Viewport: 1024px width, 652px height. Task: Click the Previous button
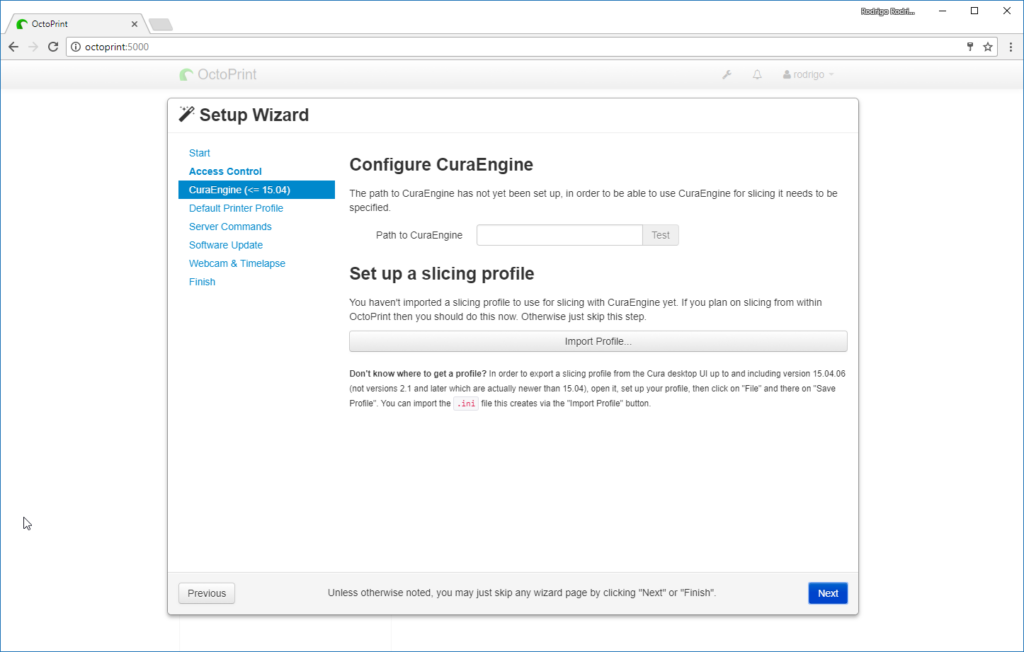click(x=206, y=593)
